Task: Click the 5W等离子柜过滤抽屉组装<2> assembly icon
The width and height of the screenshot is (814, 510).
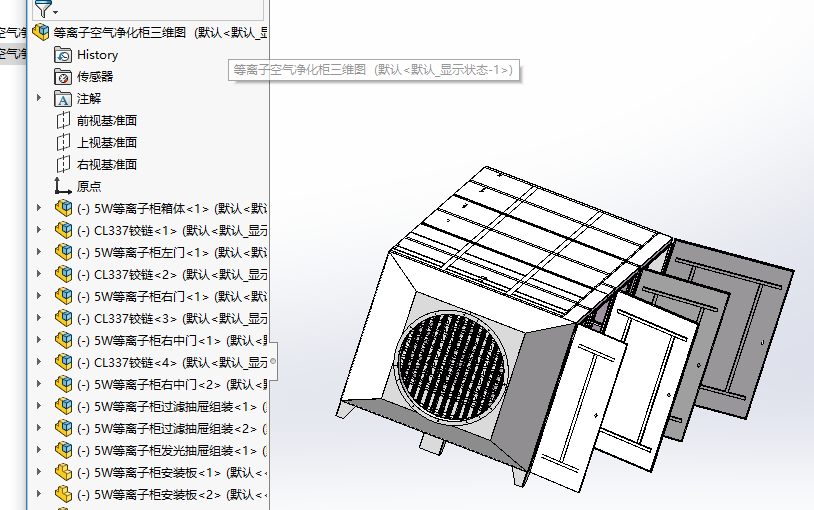Action: coord(63,428)
